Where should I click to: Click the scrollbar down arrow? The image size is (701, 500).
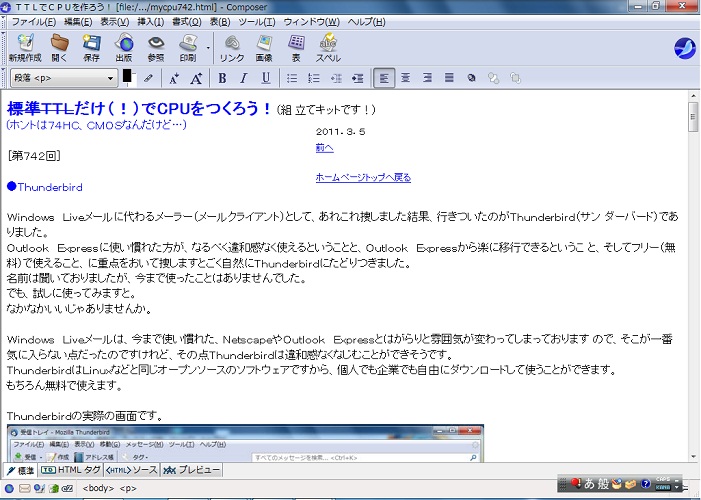[x=693, y=457]
